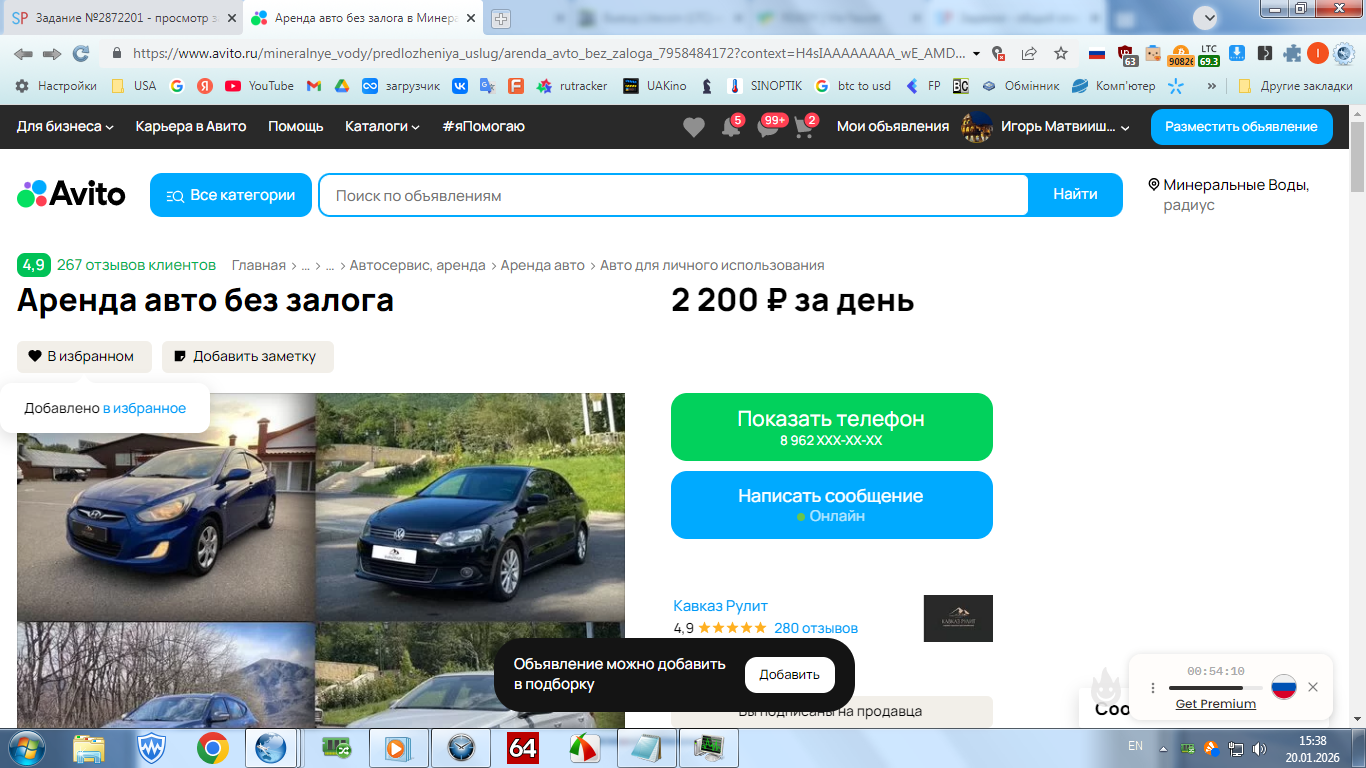Click Показать телефон button
Viewport: 1366px width, 768px height.
[832, 427]
